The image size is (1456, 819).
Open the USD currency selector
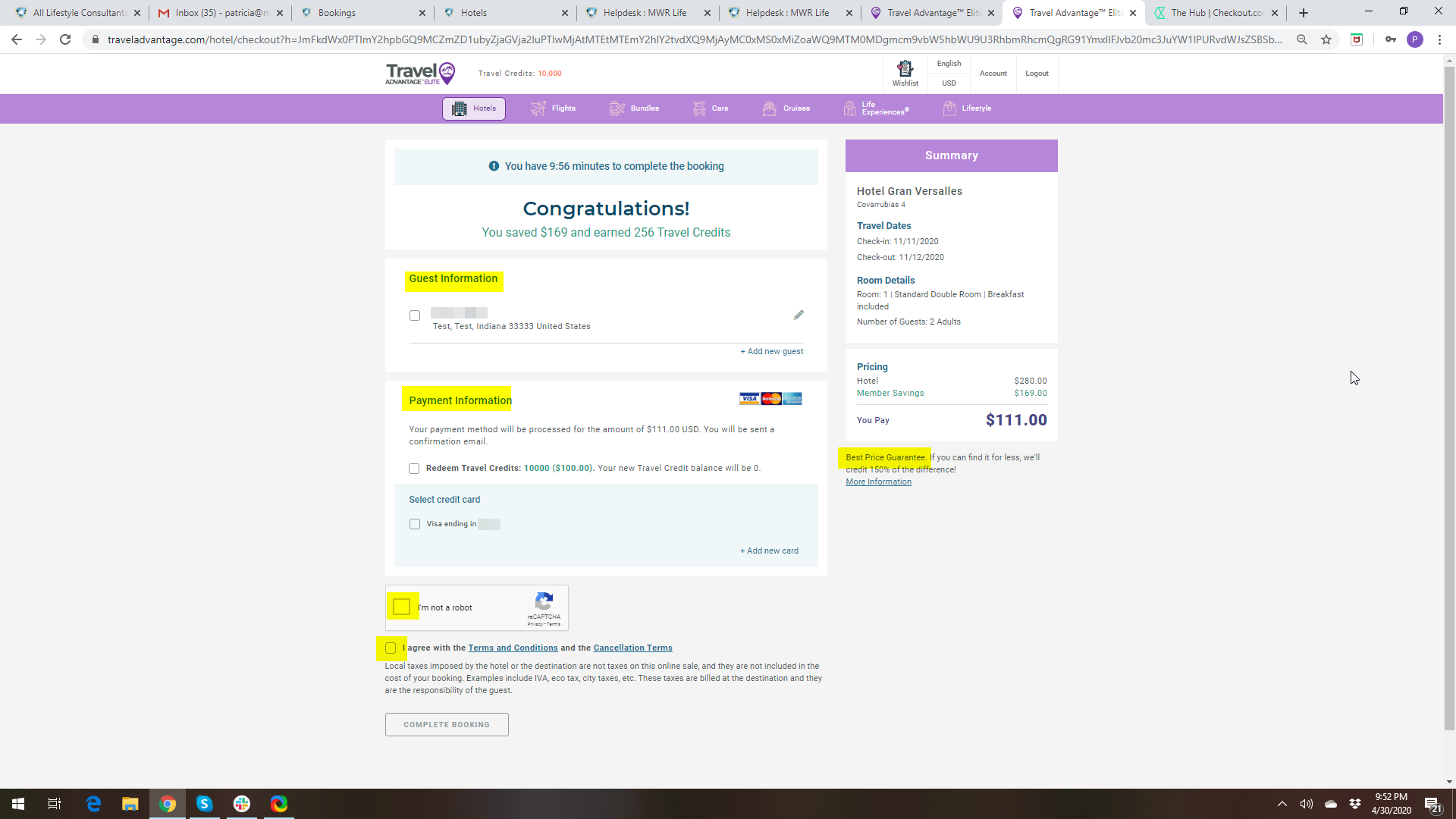point(949,83)
